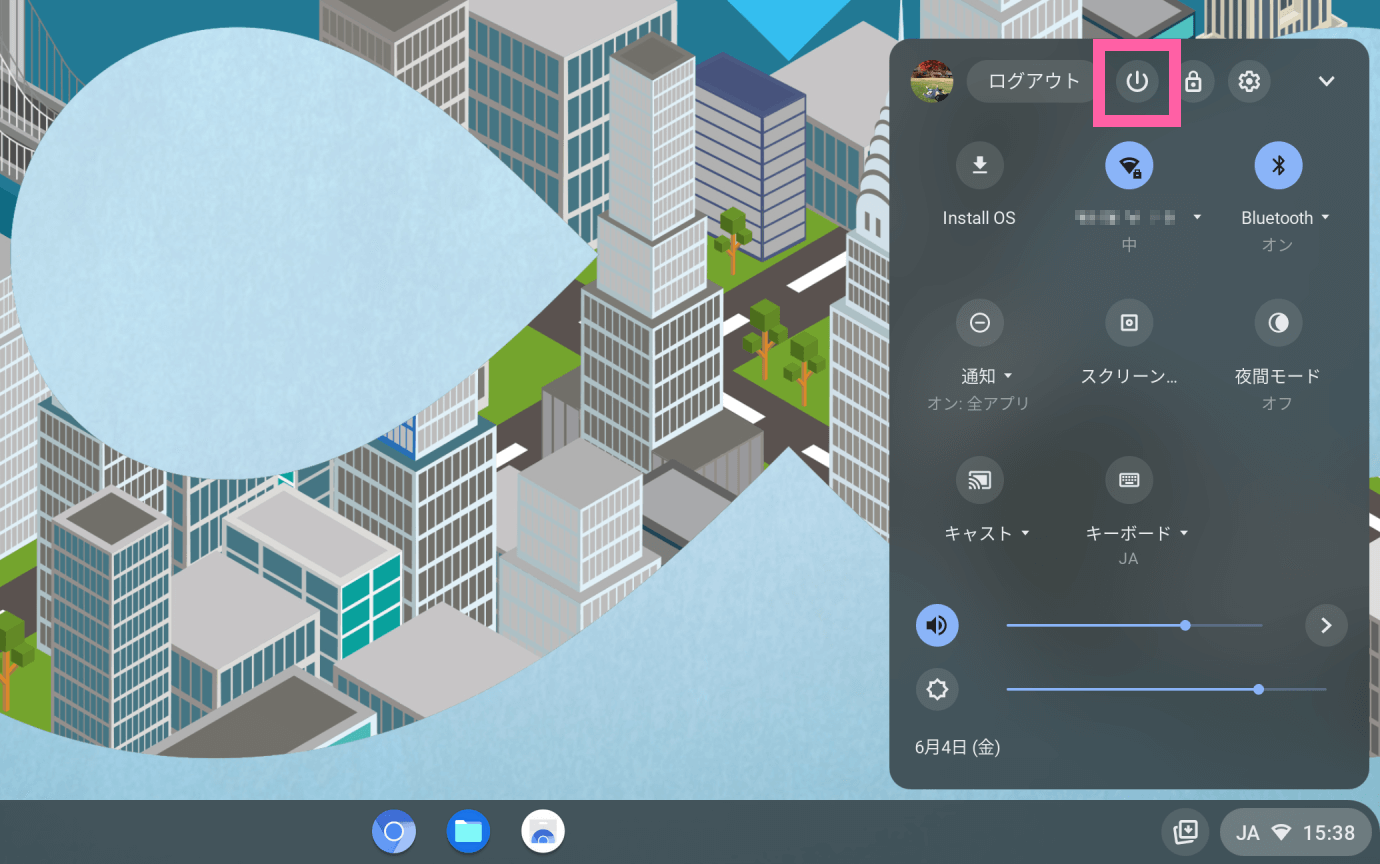Mute audio via the speaker icon
The height and width of the screenshot is (864, 1380).
[x=937, y=625]
